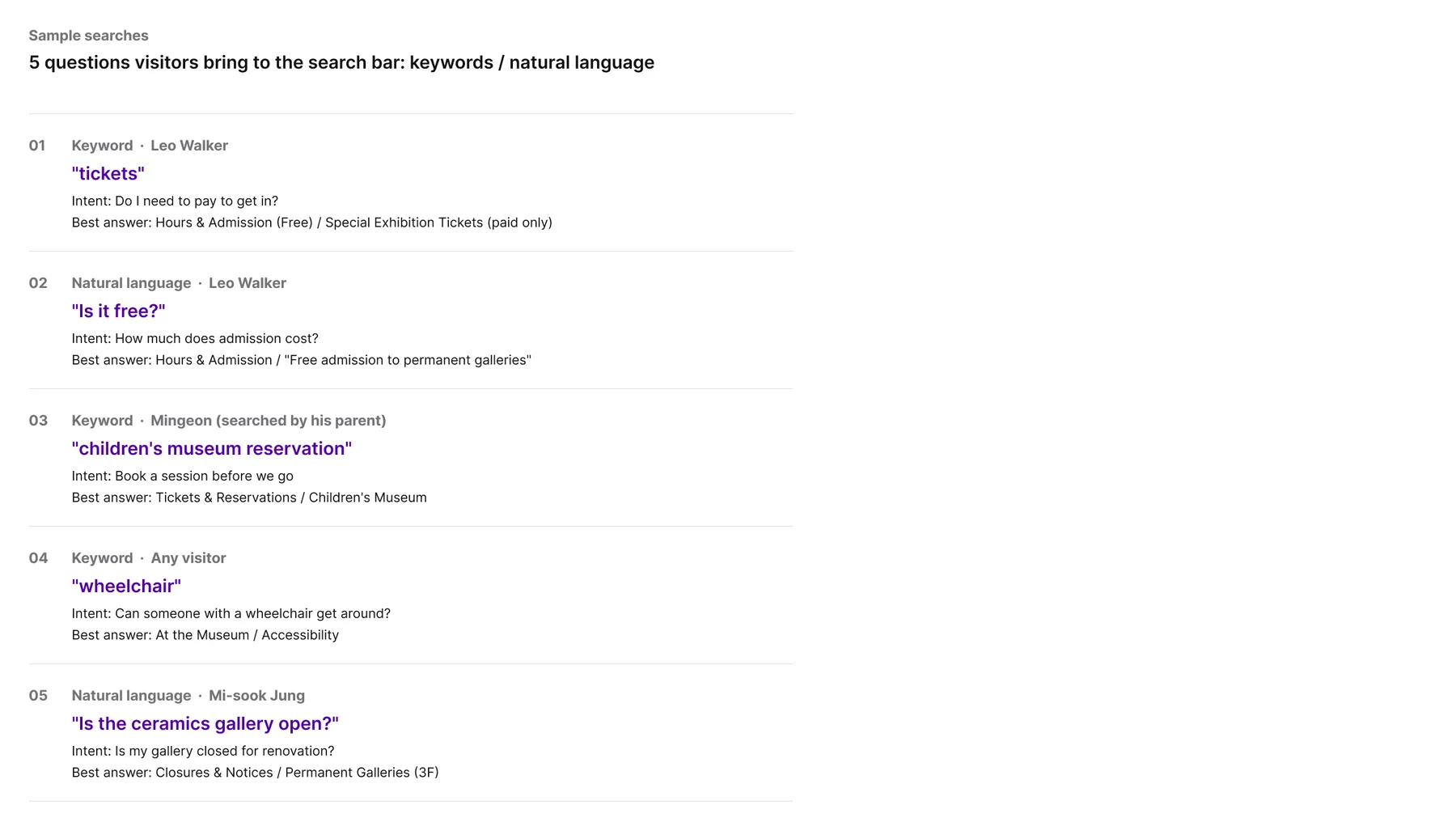
Task: Open the "Is it free?" search query
Action: (x=118, y=311)
